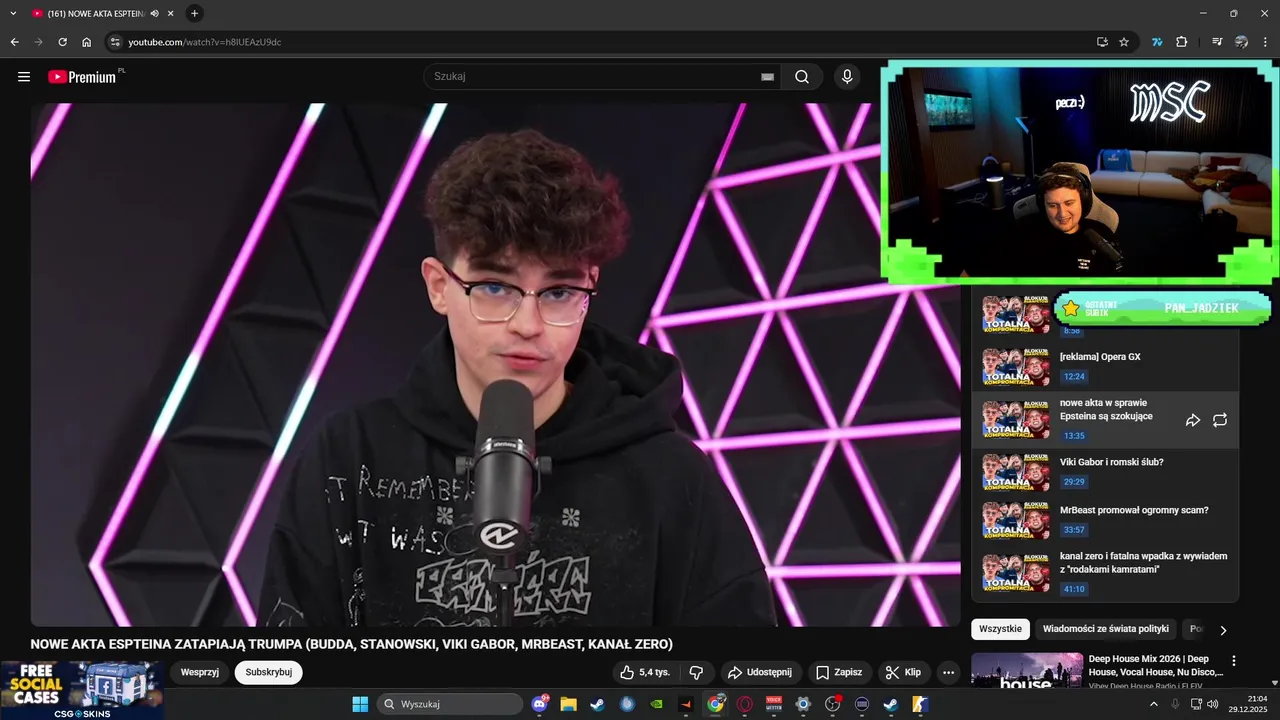The image size is (1280, 720).
Task: Dislike the video
Action: pyautogui.click(x=697, y=672)
